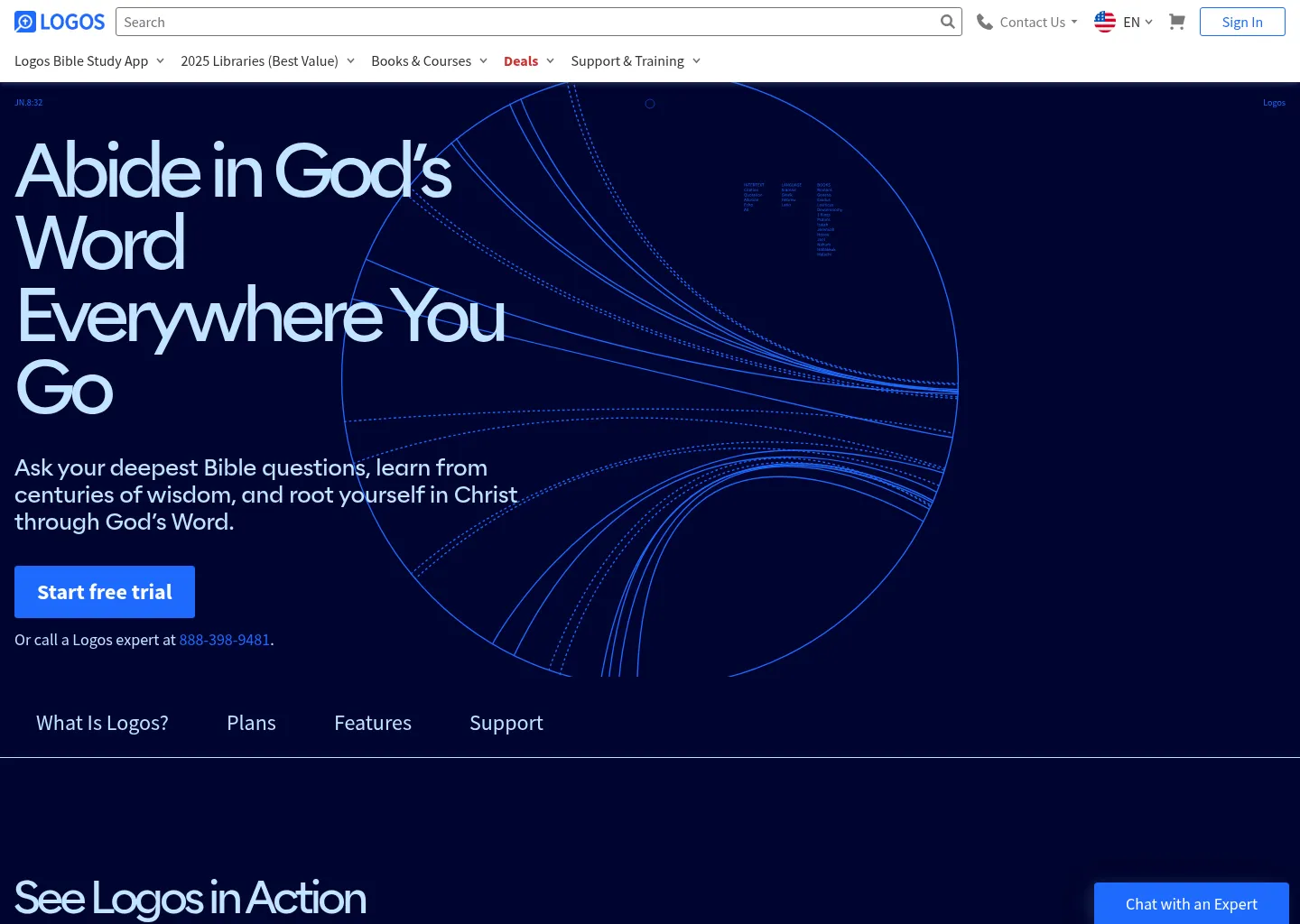Click the phone icon beside Contact Us
The image size is (1300, 924).
pyautogui.click(x=985, y=22)
